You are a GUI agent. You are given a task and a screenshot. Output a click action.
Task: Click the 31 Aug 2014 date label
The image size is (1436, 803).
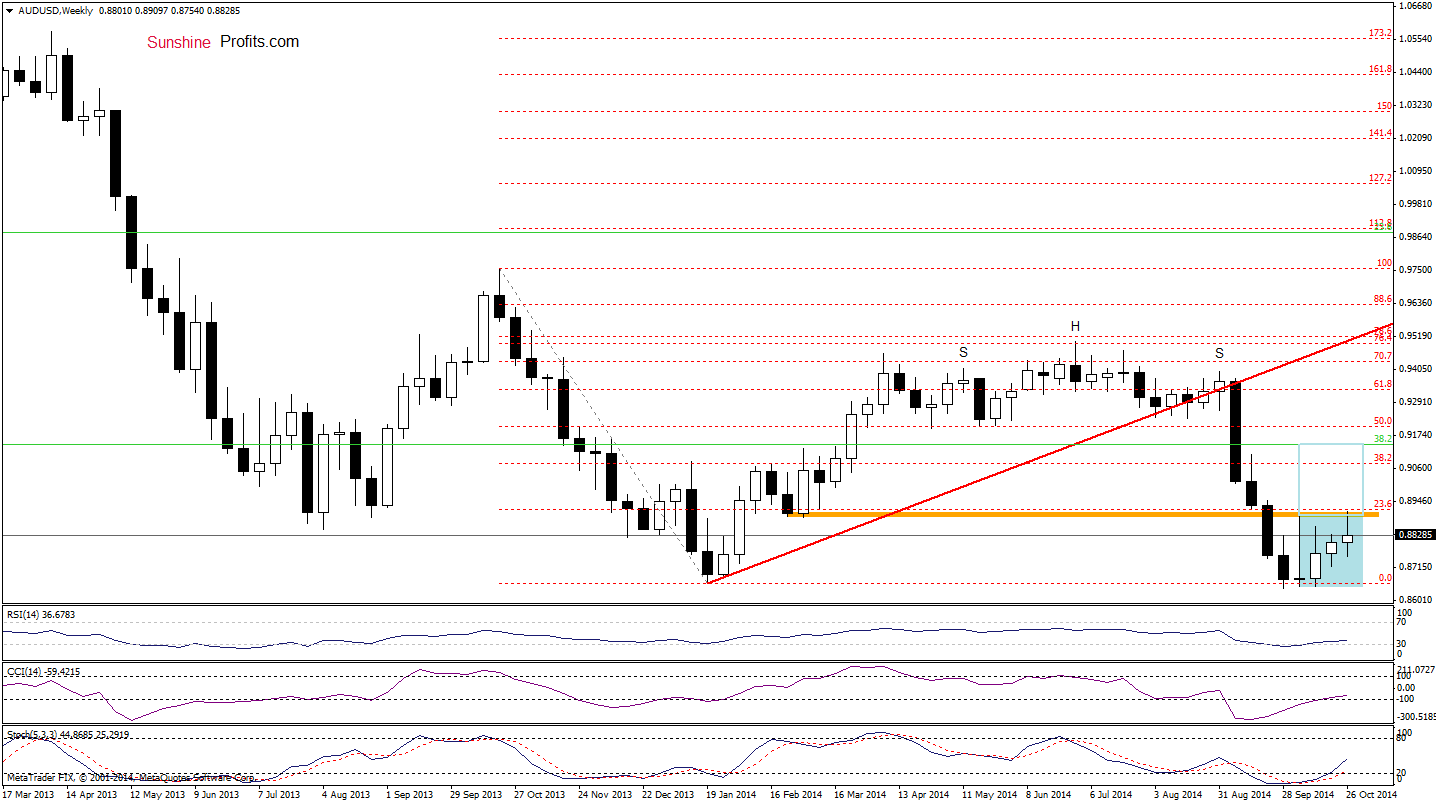pos(1246,794)
